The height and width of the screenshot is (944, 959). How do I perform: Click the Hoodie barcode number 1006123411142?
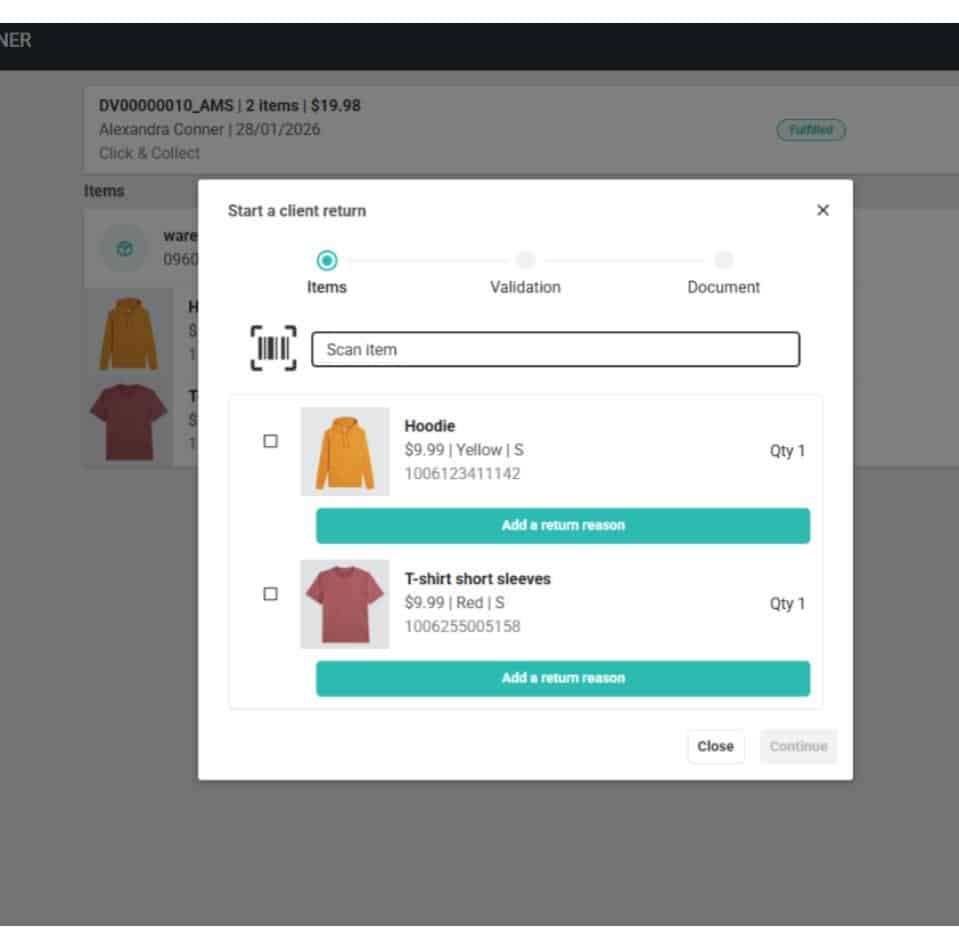point(462,474)
